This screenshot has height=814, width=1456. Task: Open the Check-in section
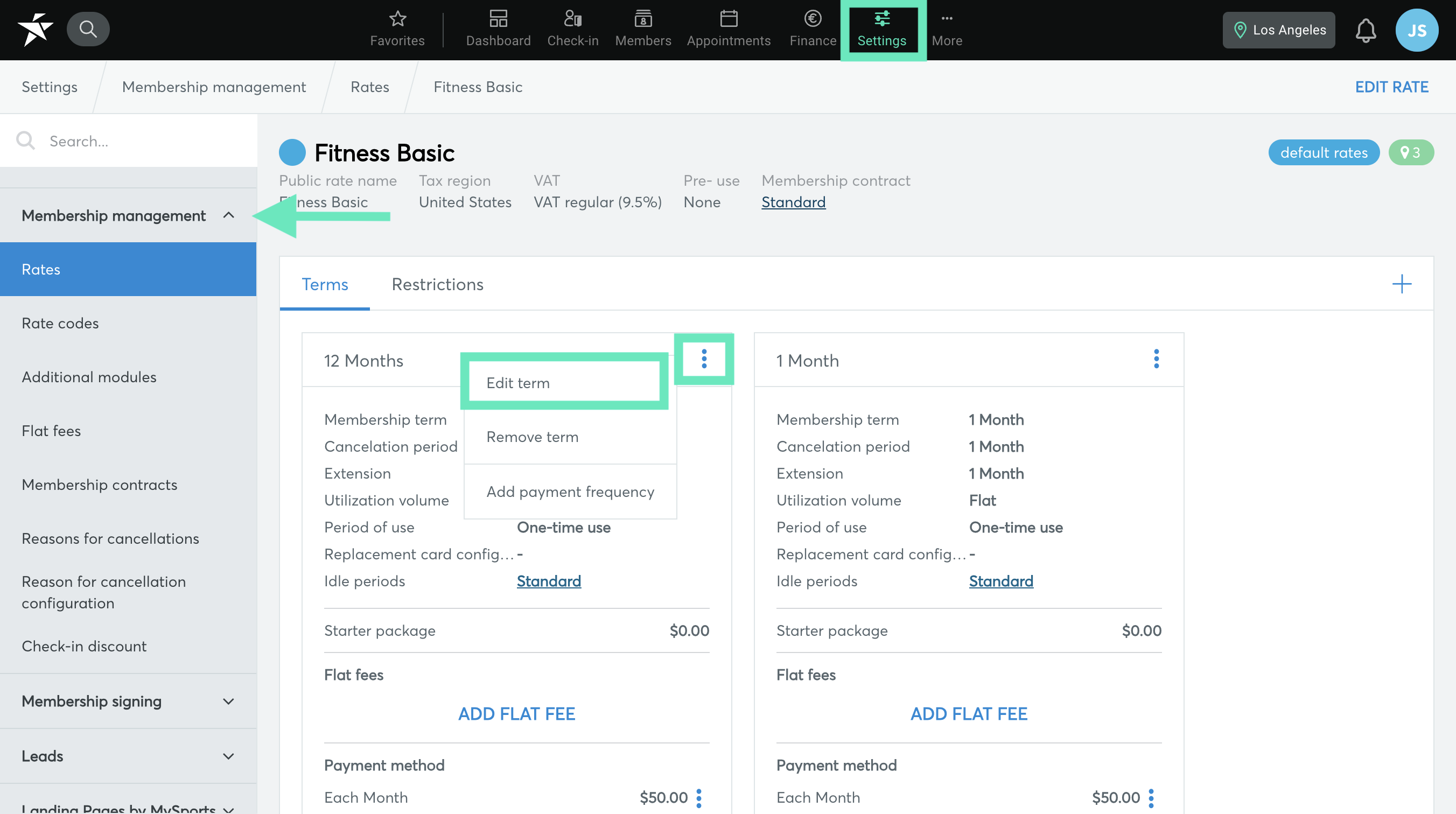coord(572,30)
